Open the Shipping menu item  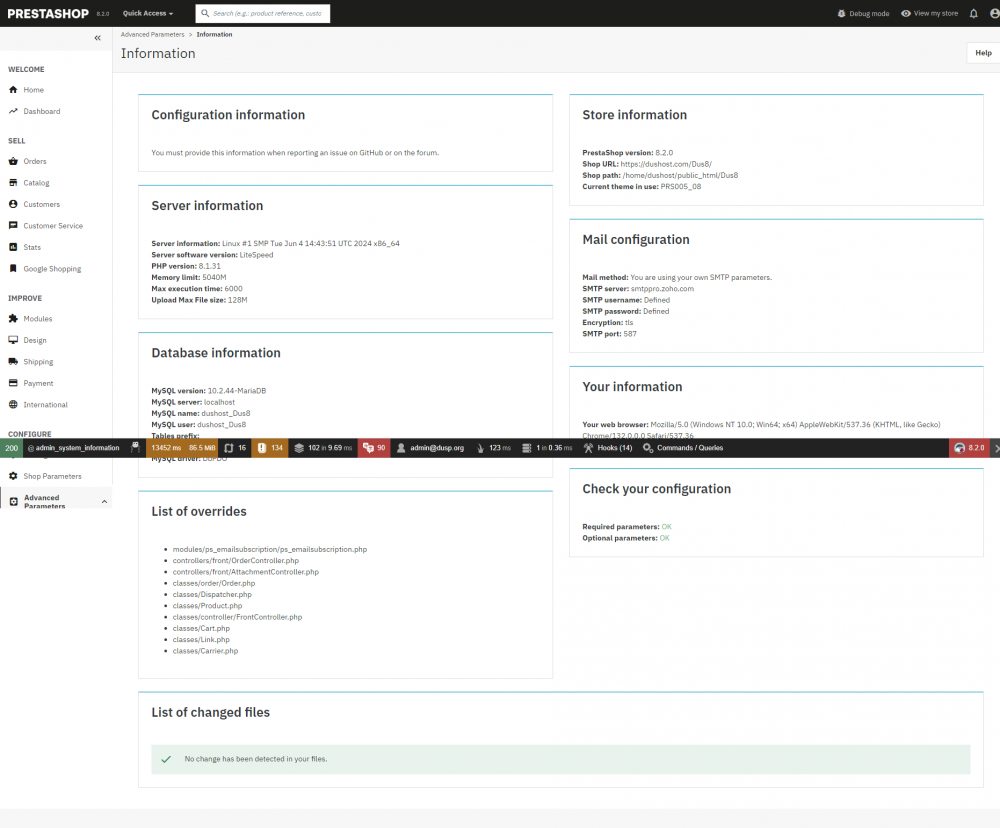pos(38,362)
